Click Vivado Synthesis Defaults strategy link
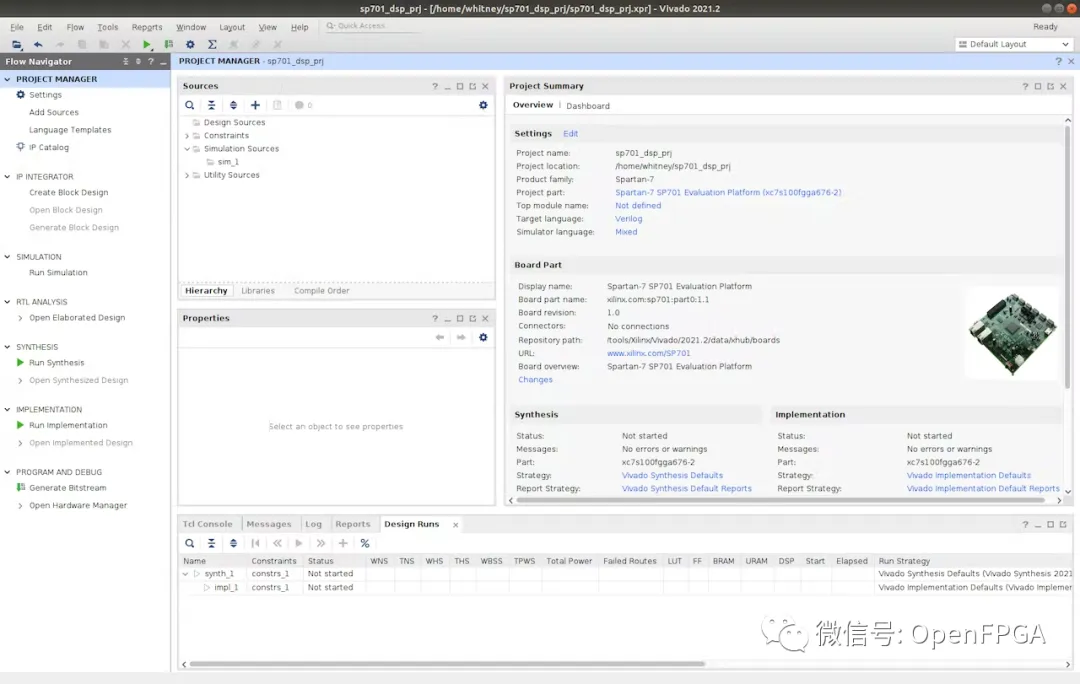This screenshot has width=1080, height=684. [x=672, y=475]
